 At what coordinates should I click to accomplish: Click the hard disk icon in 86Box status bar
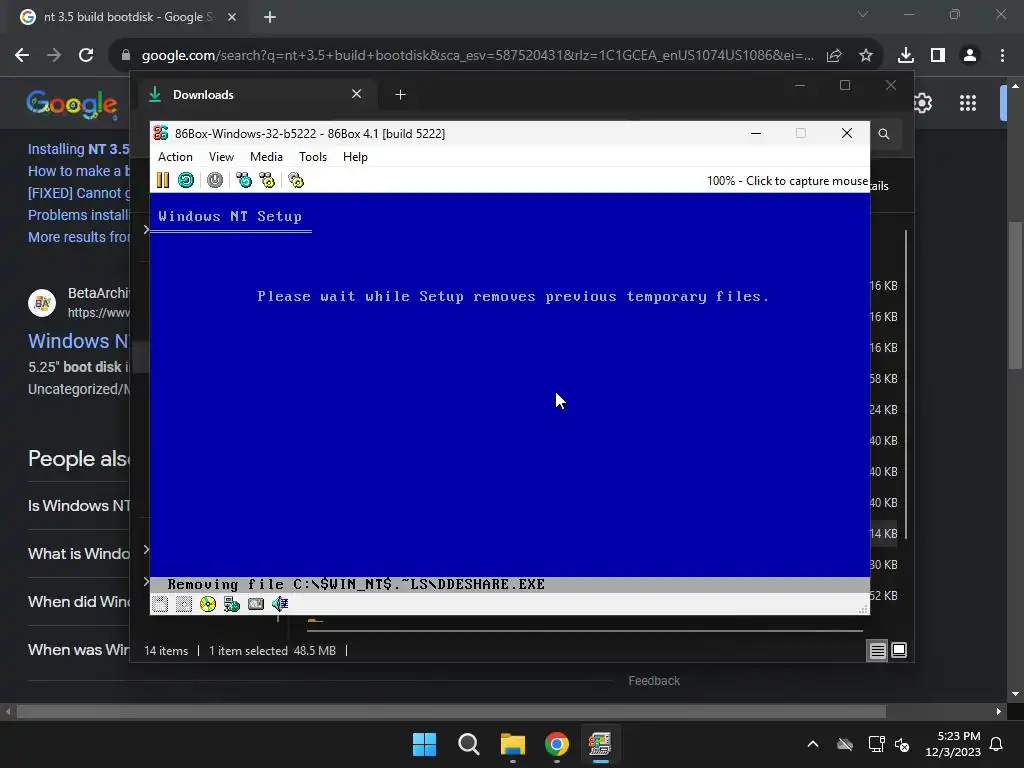pos(256,604)
